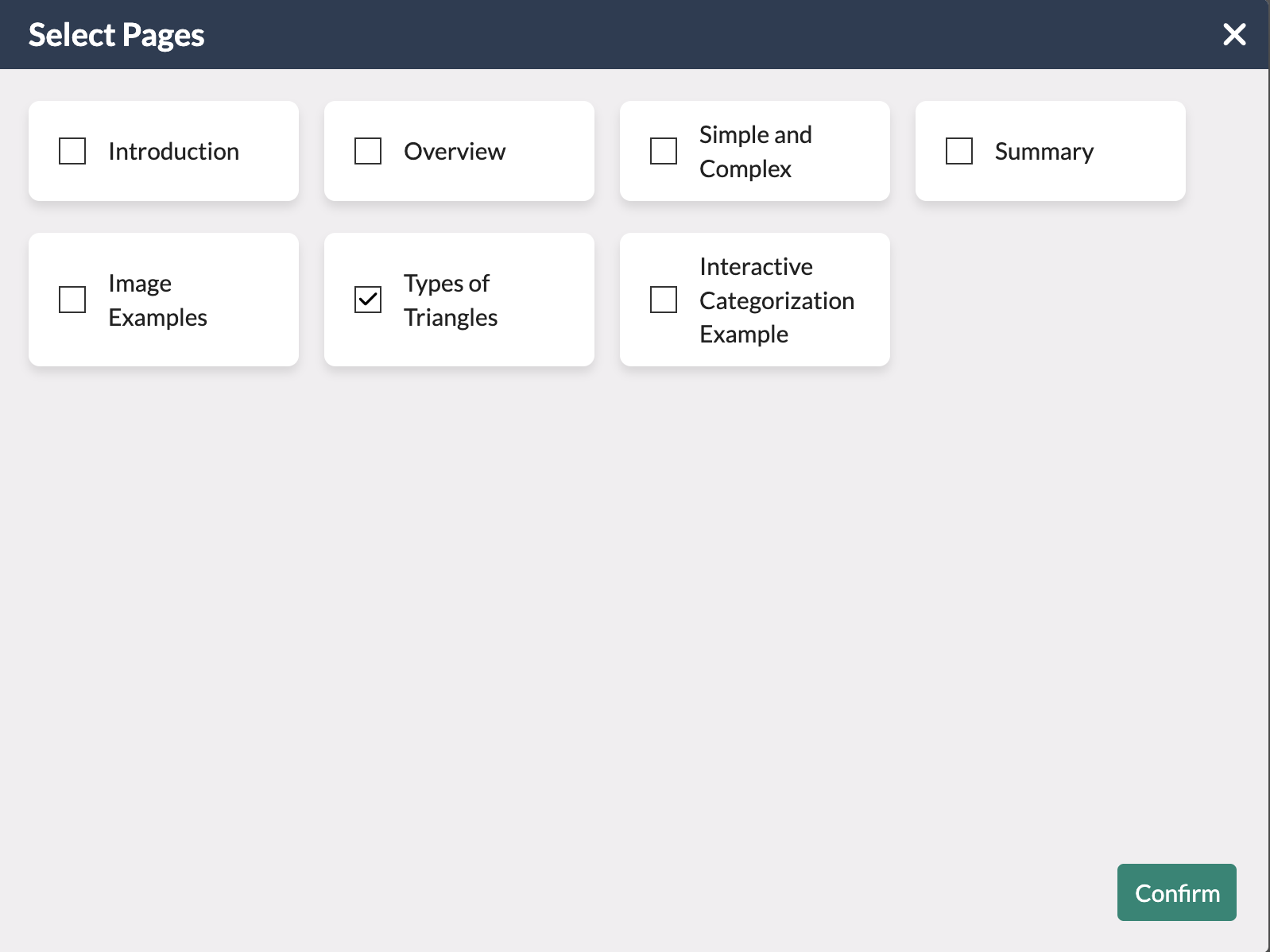This screenshot has width=1270, height=952.
Task: Enable the Simple and Complex page
Action: (x=663, y=150)
